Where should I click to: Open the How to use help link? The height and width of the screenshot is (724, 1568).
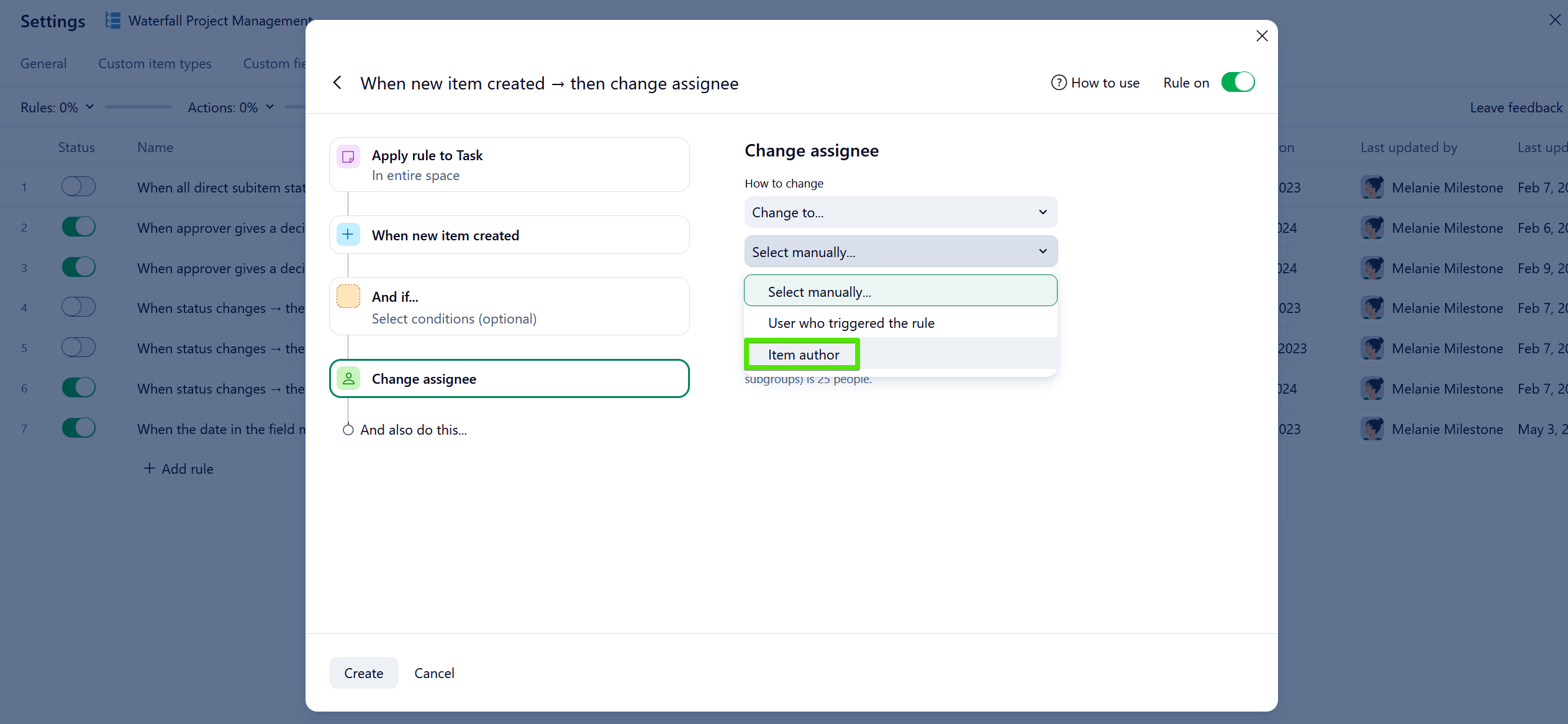(1095, 83)
